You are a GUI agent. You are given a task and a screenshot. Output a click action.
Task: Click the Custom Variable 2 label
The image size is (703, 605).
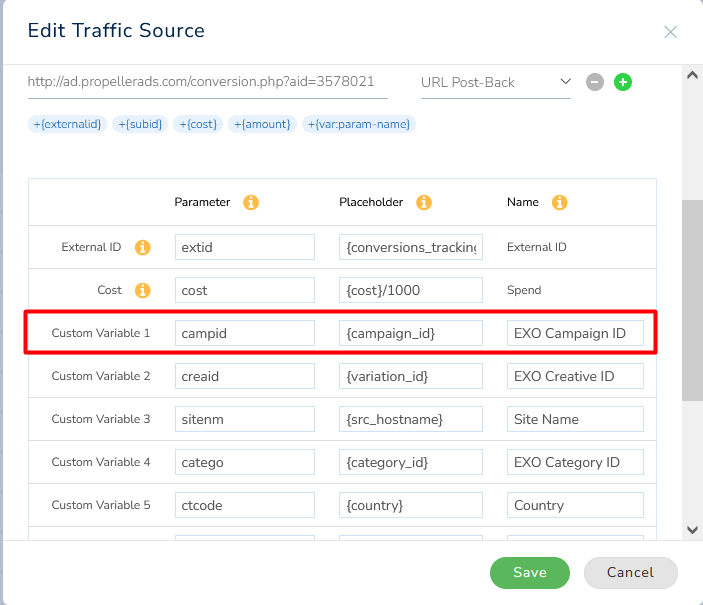pos(101,376)
